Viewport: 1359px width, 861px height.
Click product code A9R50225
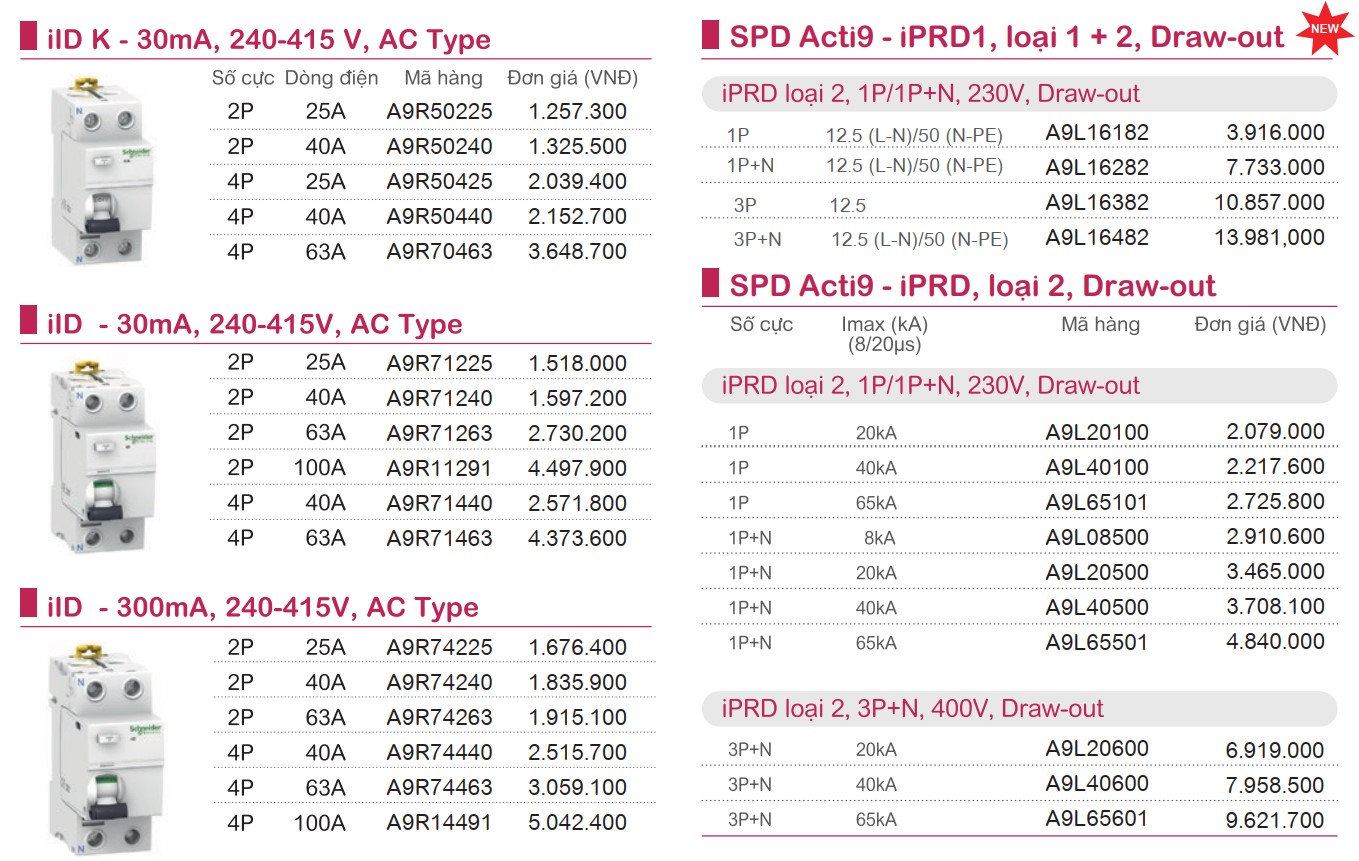pos(440,112)
